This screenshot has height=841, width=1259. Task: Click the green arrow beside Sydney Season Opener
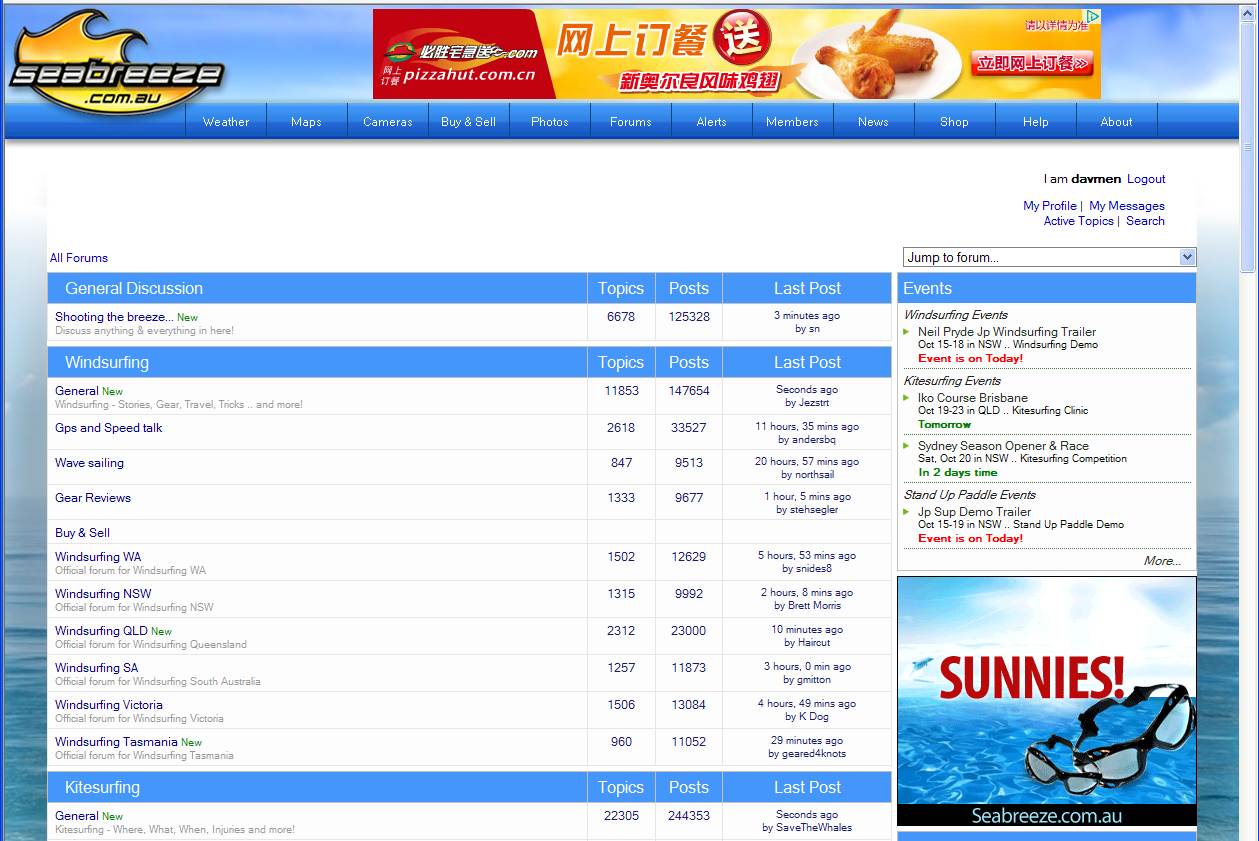907,446
